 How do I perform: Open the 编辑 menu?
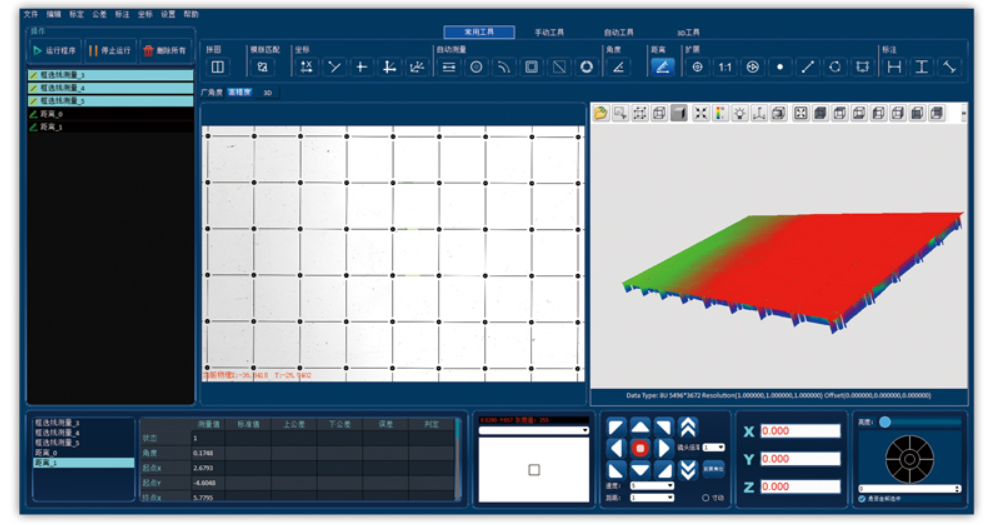pos(54,14)
